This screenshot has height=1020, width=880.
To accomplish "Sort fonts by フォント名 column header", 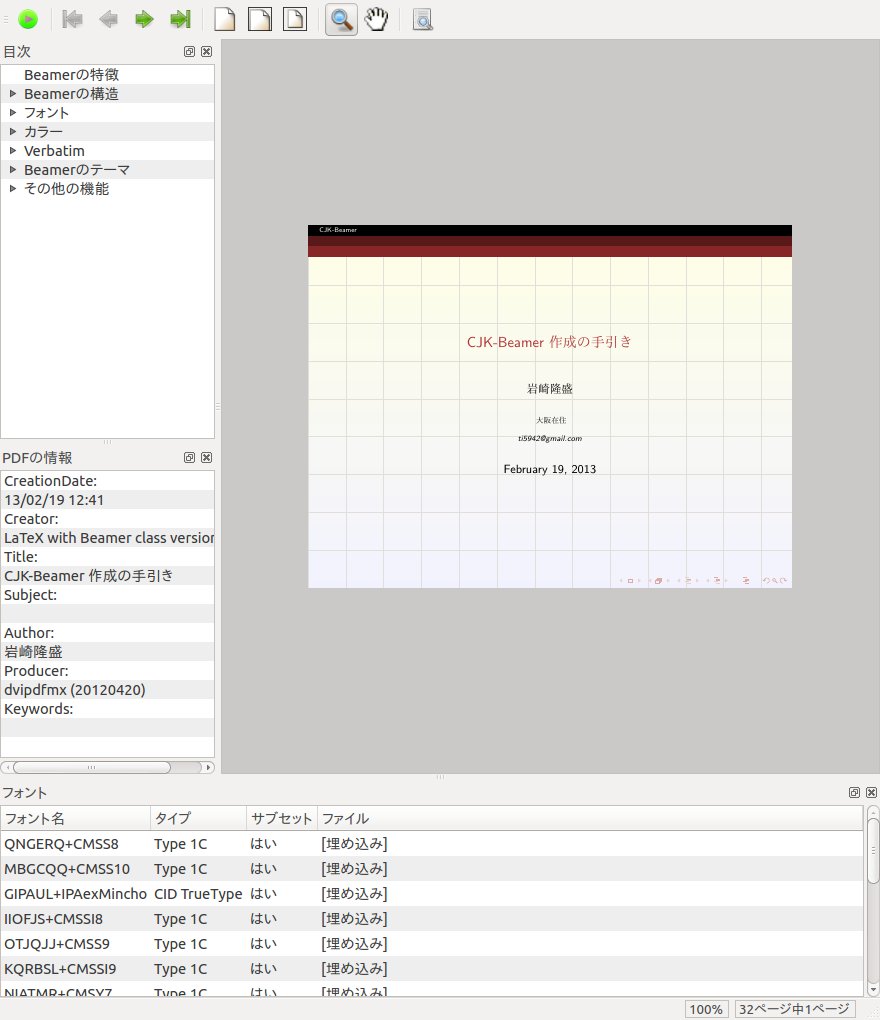I will tap(75, 818).
